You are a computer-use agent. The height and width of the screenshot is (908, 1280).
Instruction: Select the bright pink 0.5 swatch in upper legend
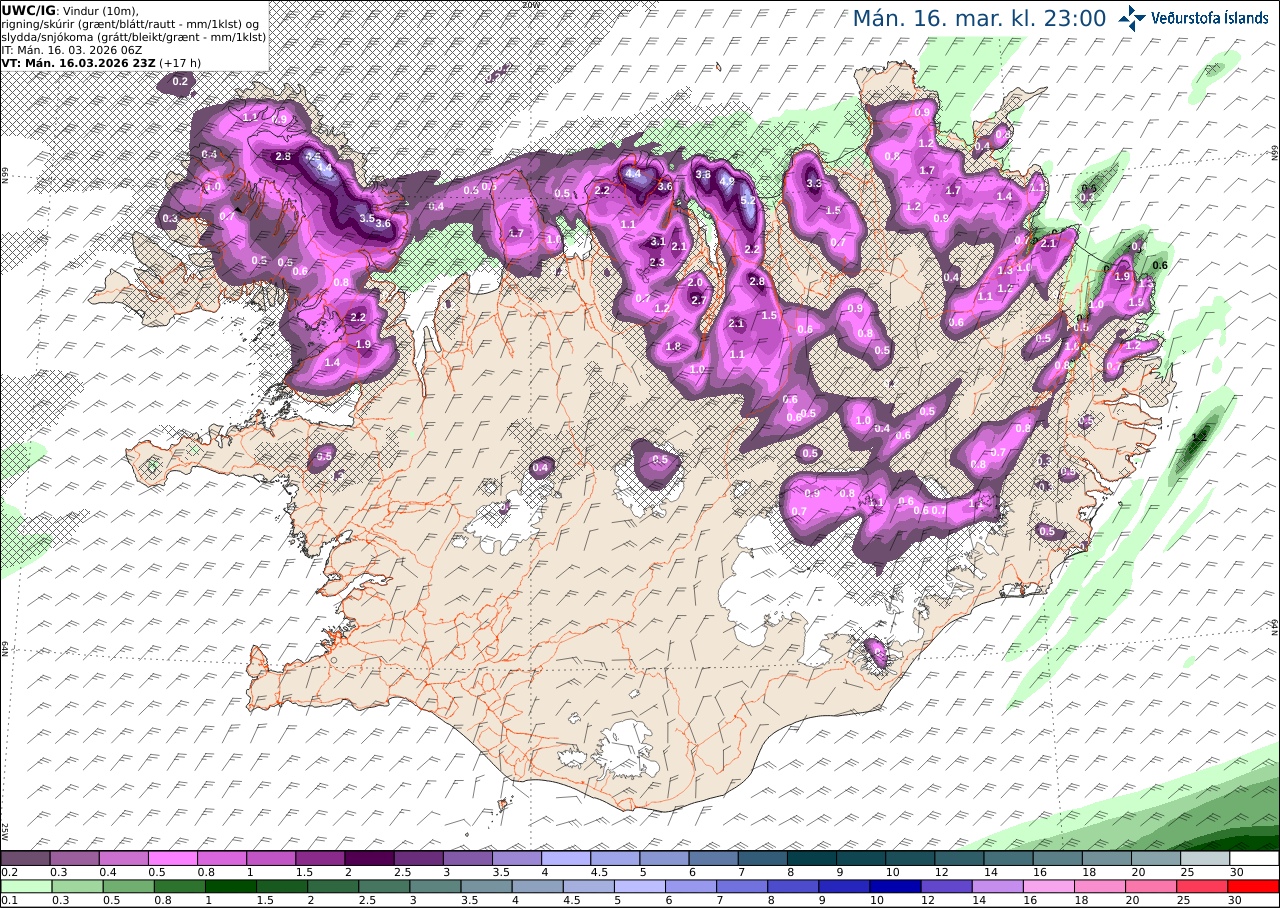pyautogui.click(x=172, y=858)
